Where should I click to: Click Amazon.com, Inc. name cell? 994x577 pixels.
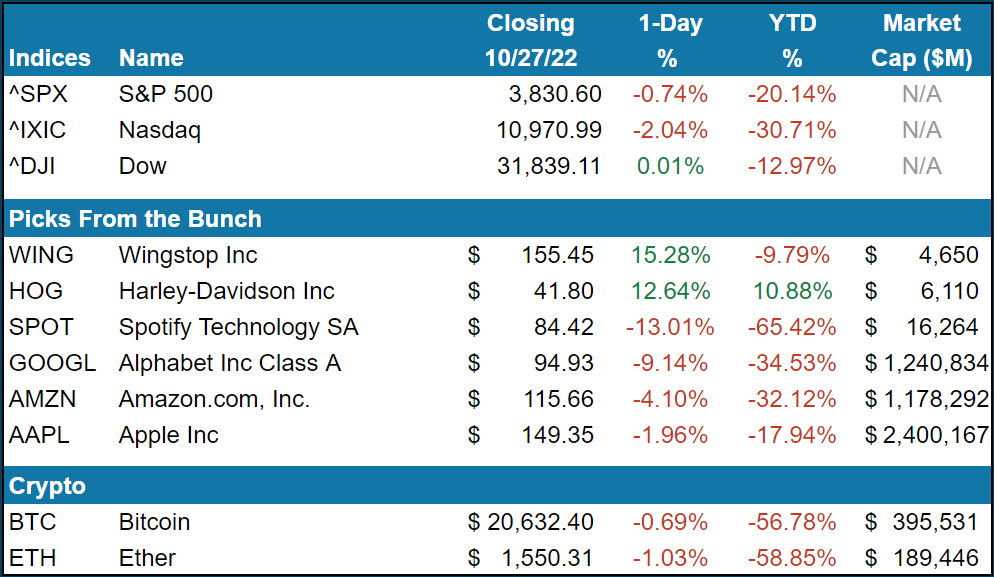pos(214,399)
